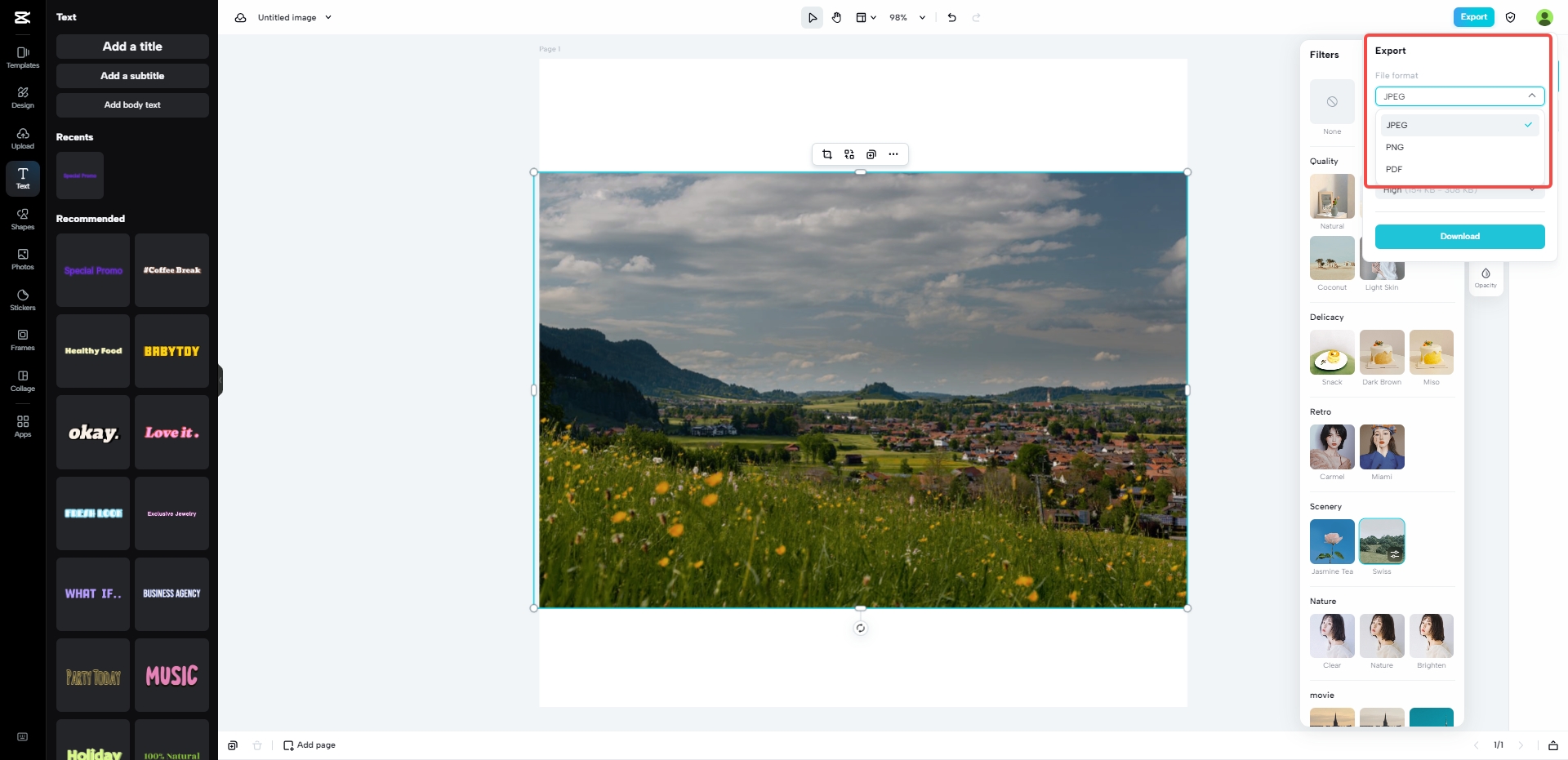Open the canvas resize layout dropdown

coord(866,17)
